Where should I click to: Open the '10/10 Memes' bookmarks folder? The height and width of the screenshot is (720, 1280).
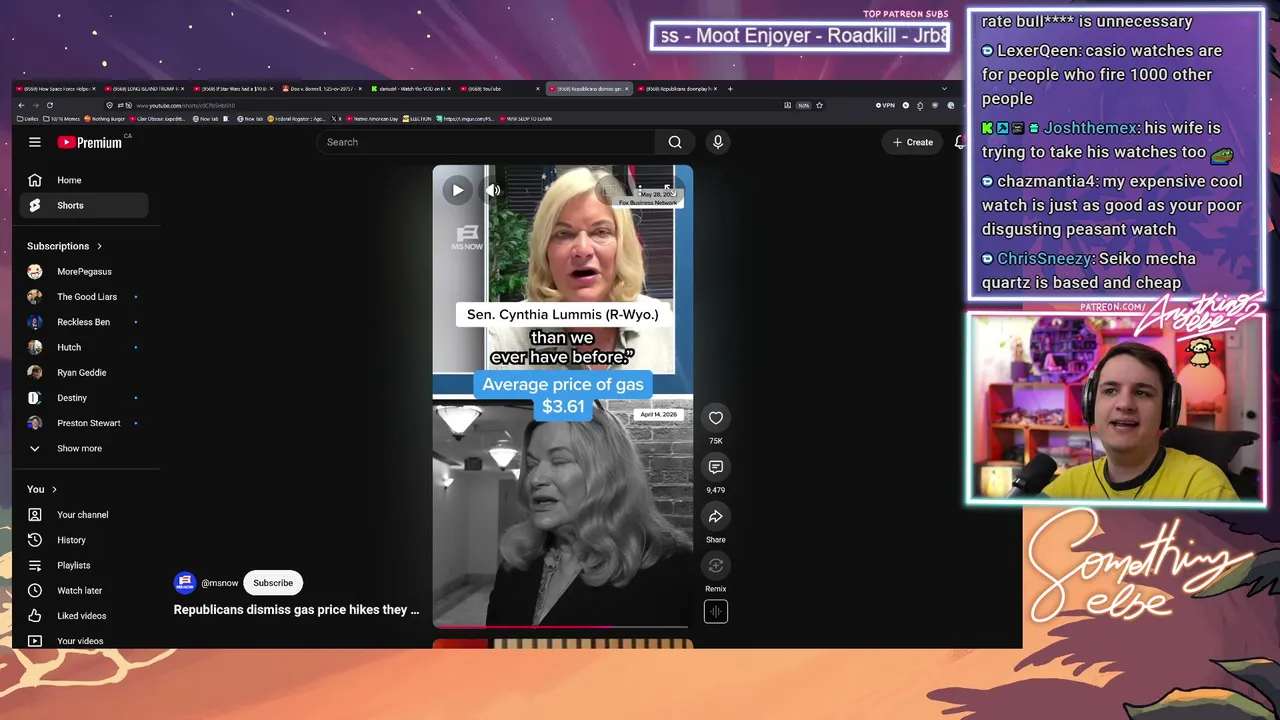click(x=61, y=119)
